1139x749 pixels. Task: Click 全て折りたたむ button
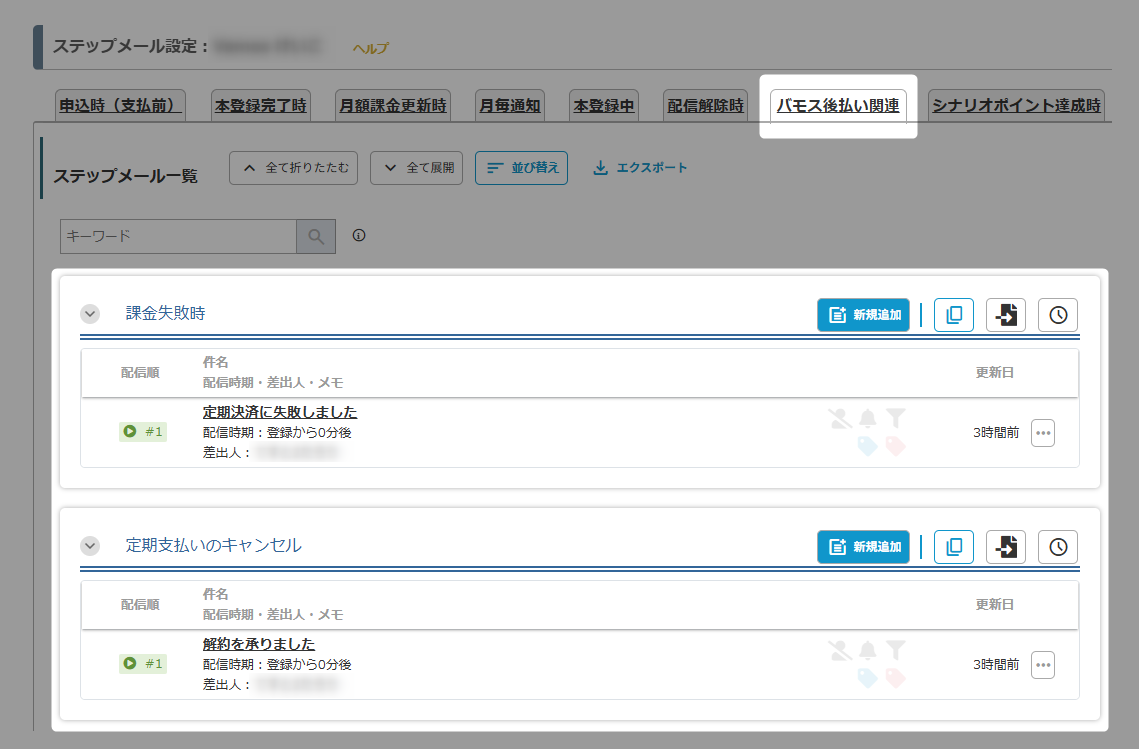coord(293,168)
